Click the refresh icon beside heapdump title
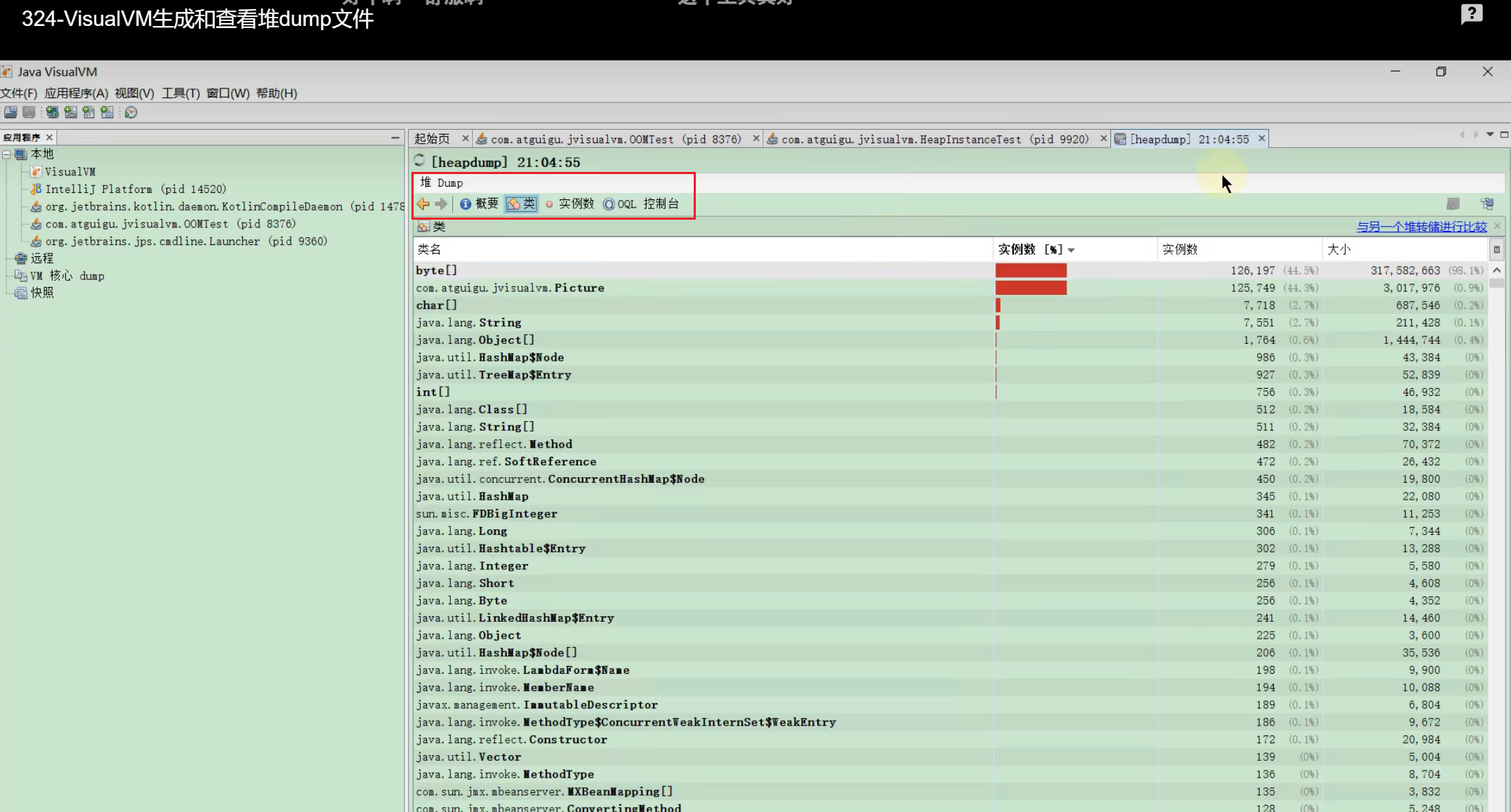The width and height of the screenshot is (1511, 812). click(x=420, y=161)
